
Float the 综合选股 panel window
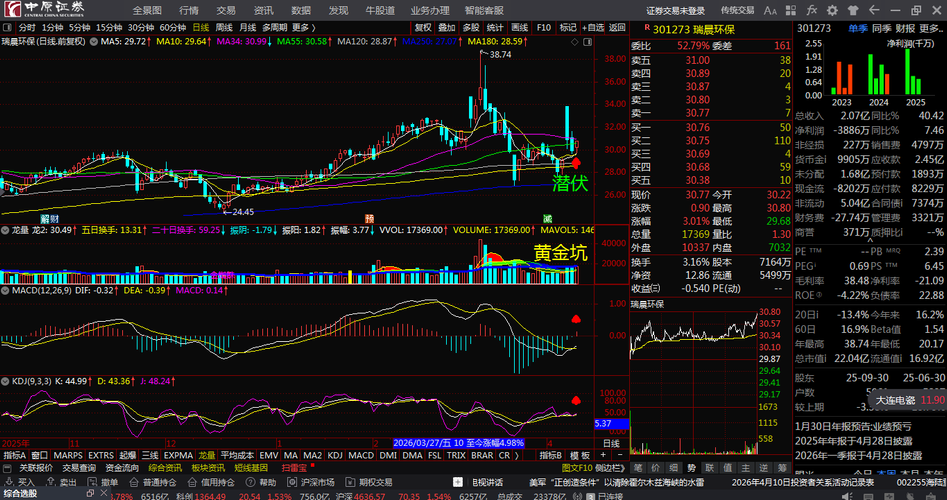tap(91, 493)
